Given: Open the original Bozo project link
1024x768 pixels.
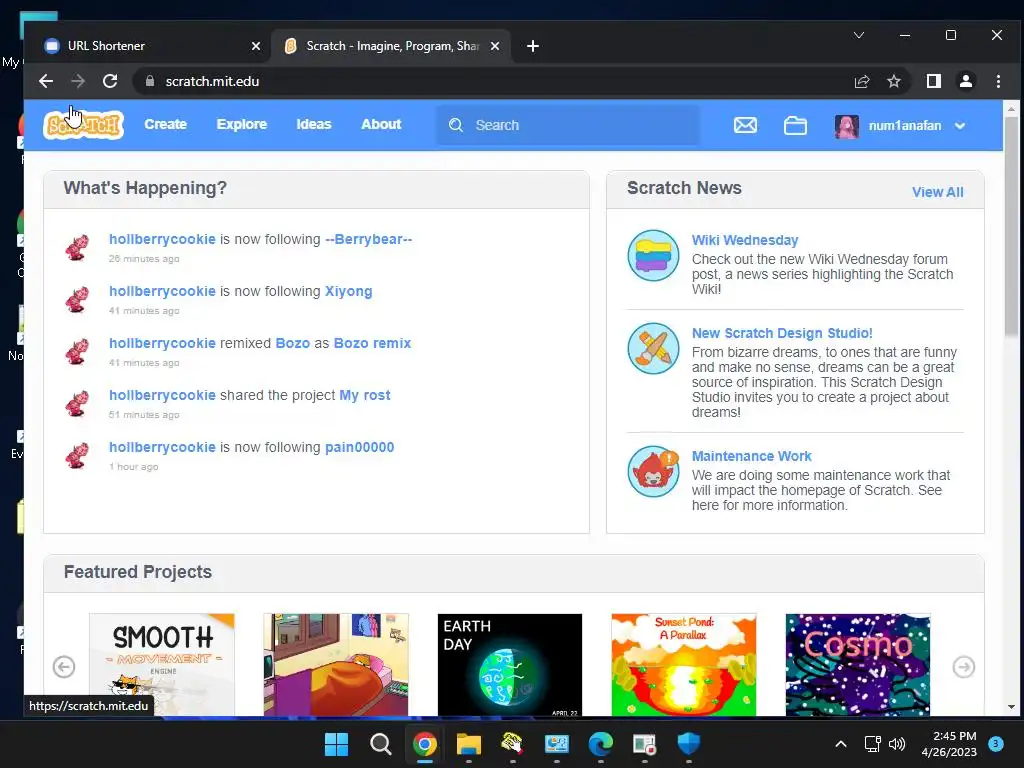Looking at the screenshot, I should pyautogui.click(x=293, y=343).
